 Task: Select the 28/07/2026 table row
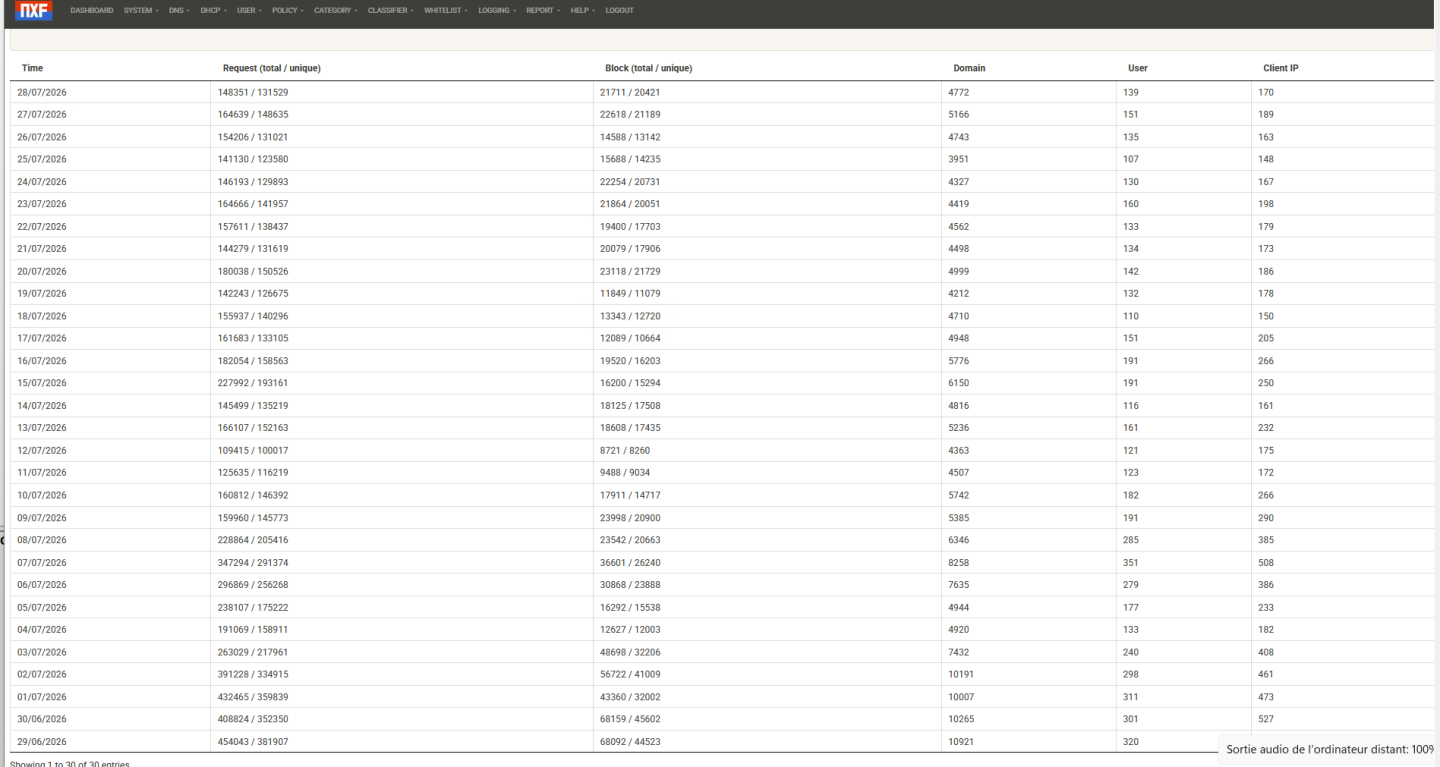[722, 92]
